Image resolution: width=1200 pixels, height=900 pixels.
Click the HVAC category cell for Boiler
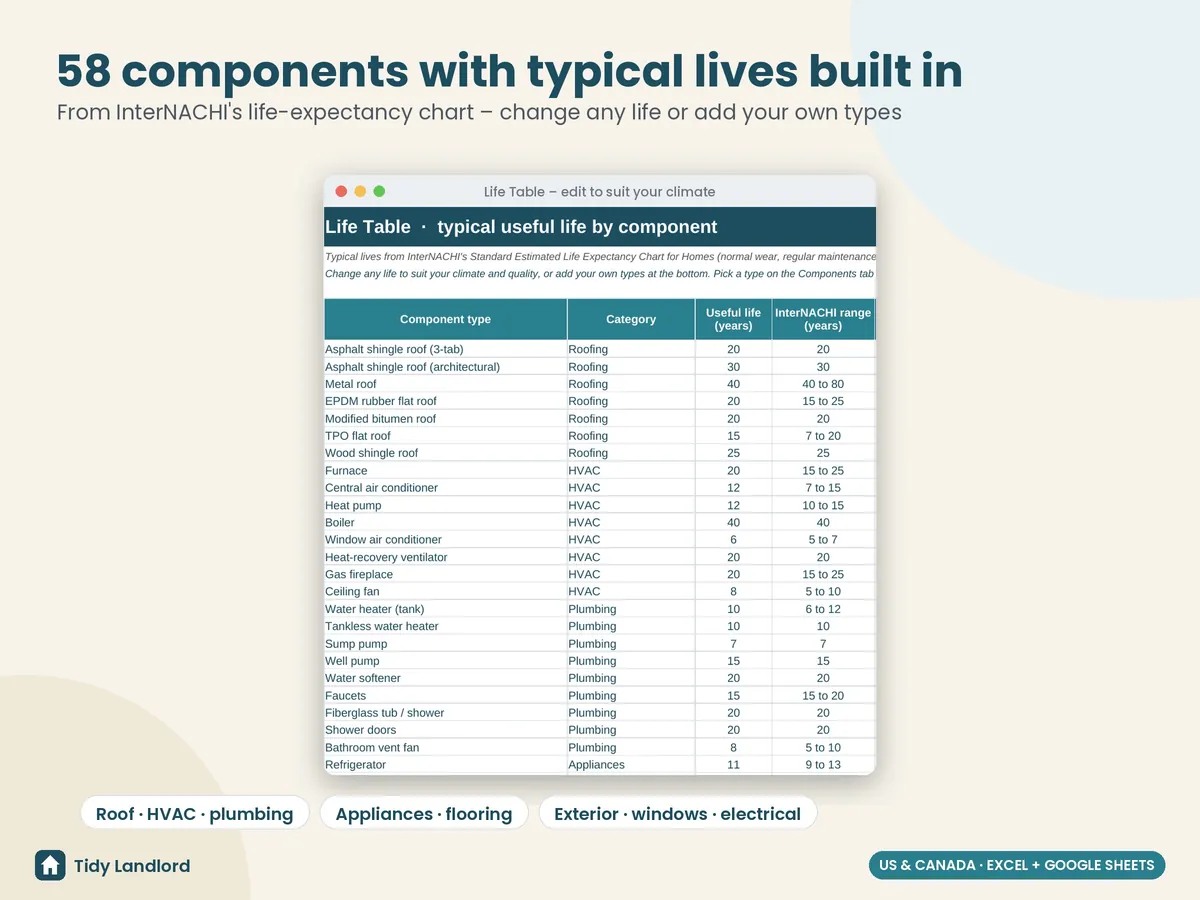[631, 522]
